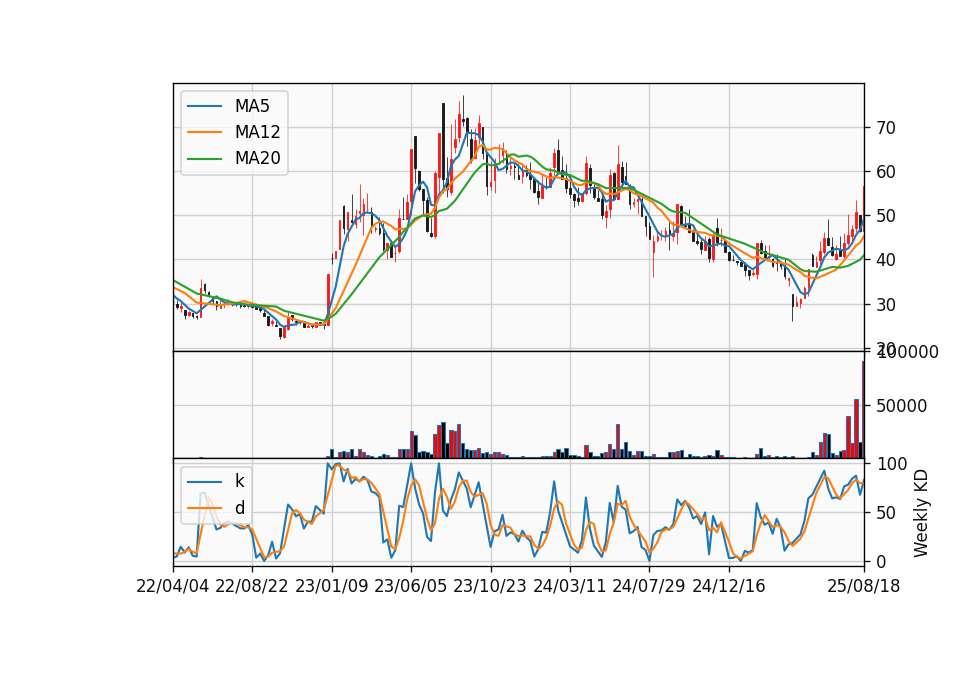
Task: Select the orange MA12 legend line sample
Action: 204,132
